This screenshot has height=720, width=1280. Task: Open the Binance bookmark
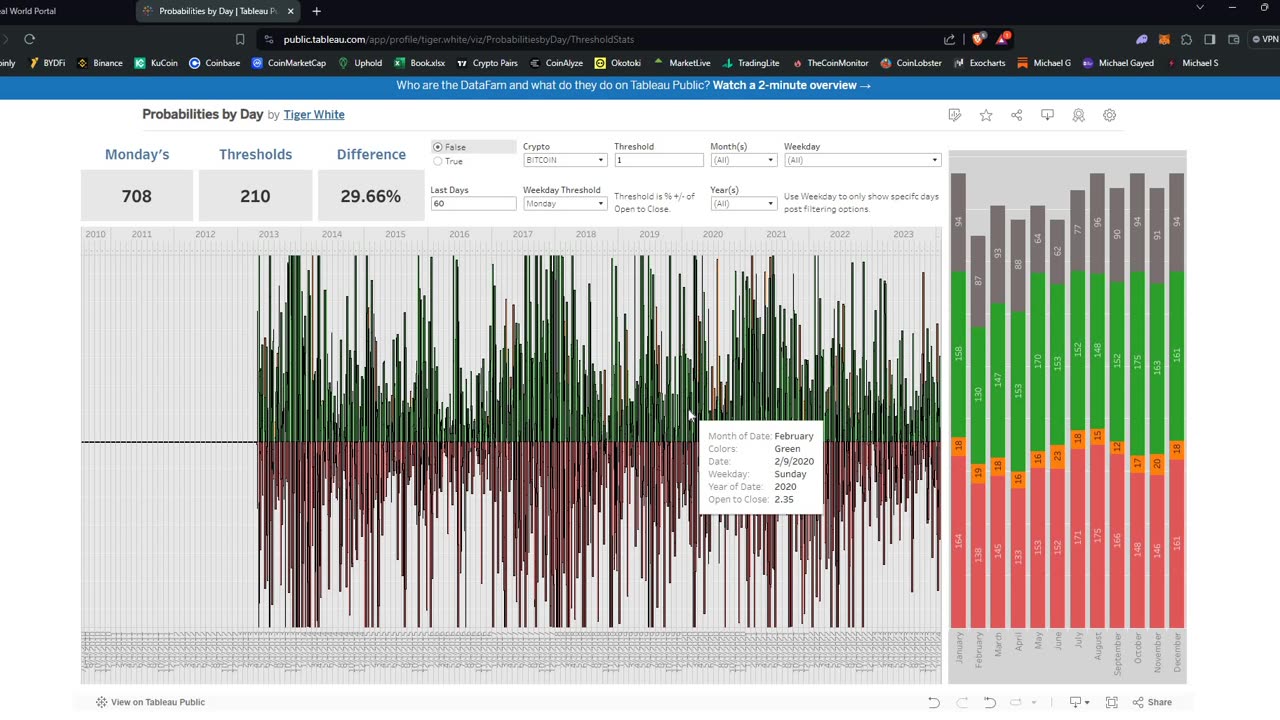pos(100,63)
